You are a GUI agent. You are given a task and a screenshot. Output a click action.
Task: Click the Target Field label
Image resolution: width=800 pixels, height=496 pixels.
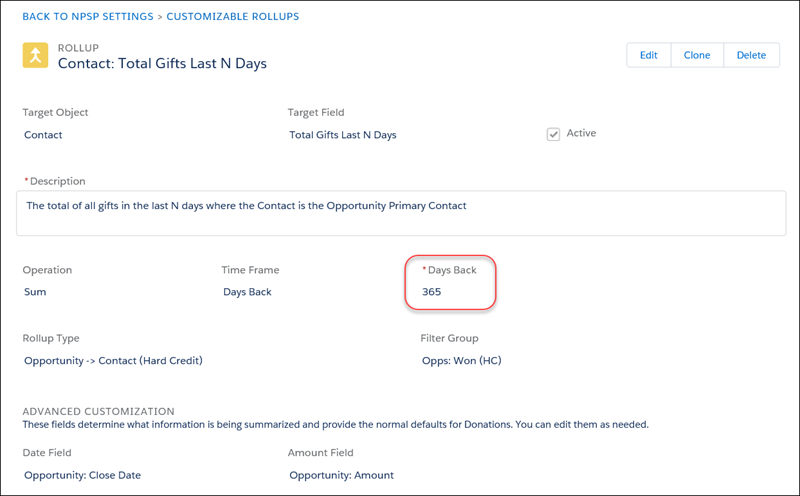click(x=316, y=112)
